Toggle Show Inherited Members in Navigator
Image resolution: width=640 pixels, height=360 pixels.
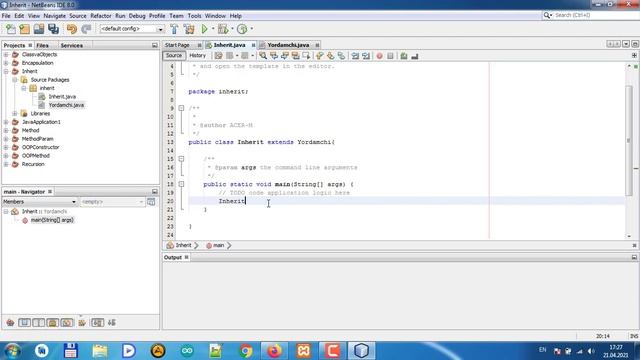coord(10,323)
